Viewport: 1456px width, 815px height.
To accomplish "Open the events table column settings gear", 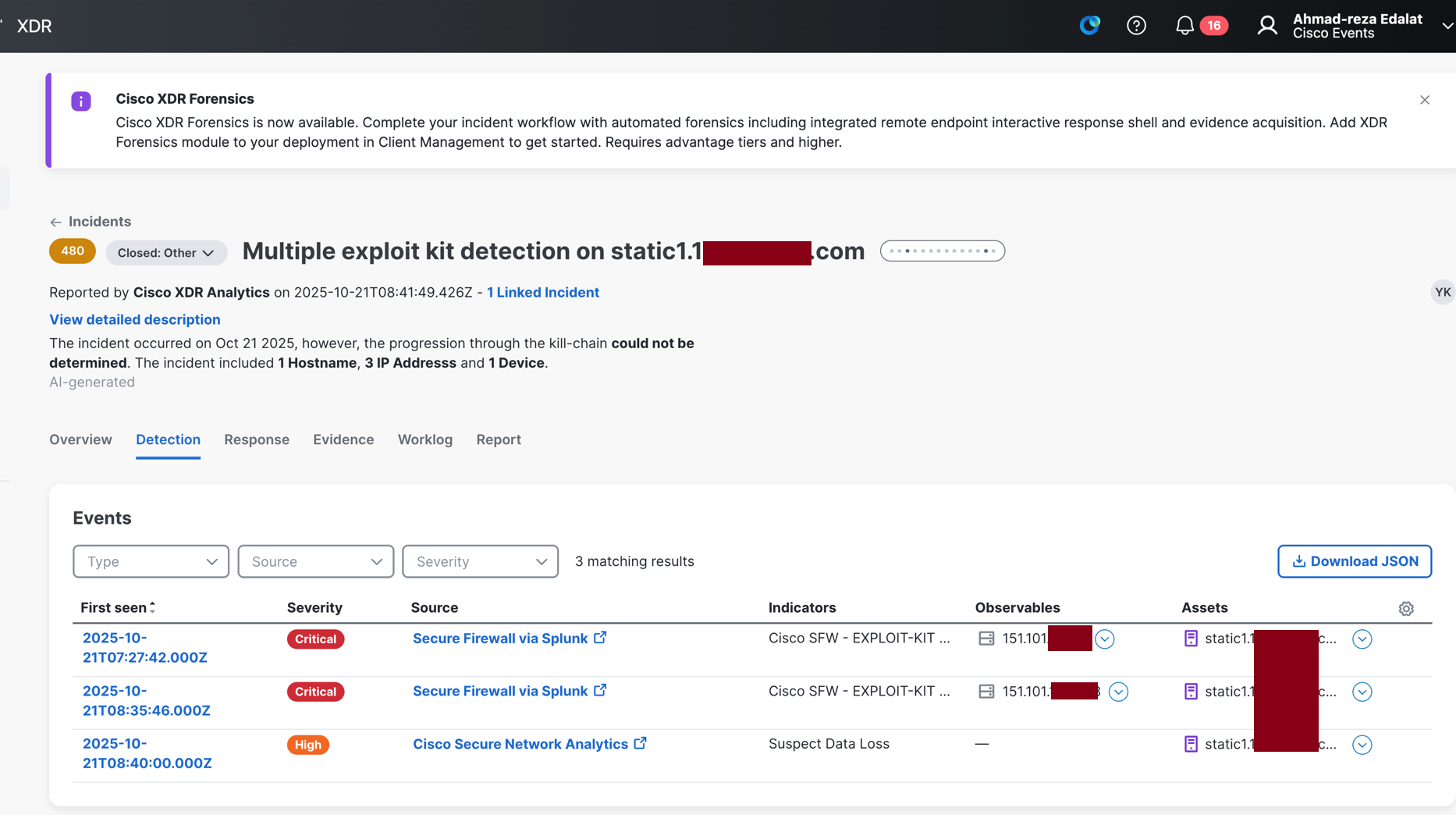I will click(1407, 608).
